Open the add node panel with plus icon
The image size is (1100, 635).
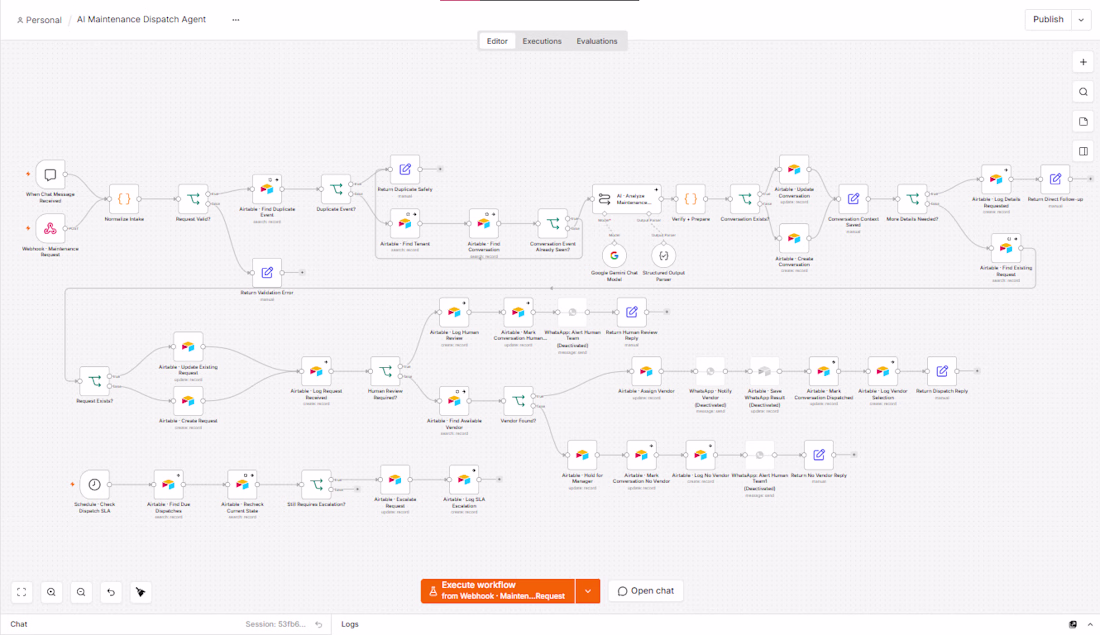coord(1083,62)
